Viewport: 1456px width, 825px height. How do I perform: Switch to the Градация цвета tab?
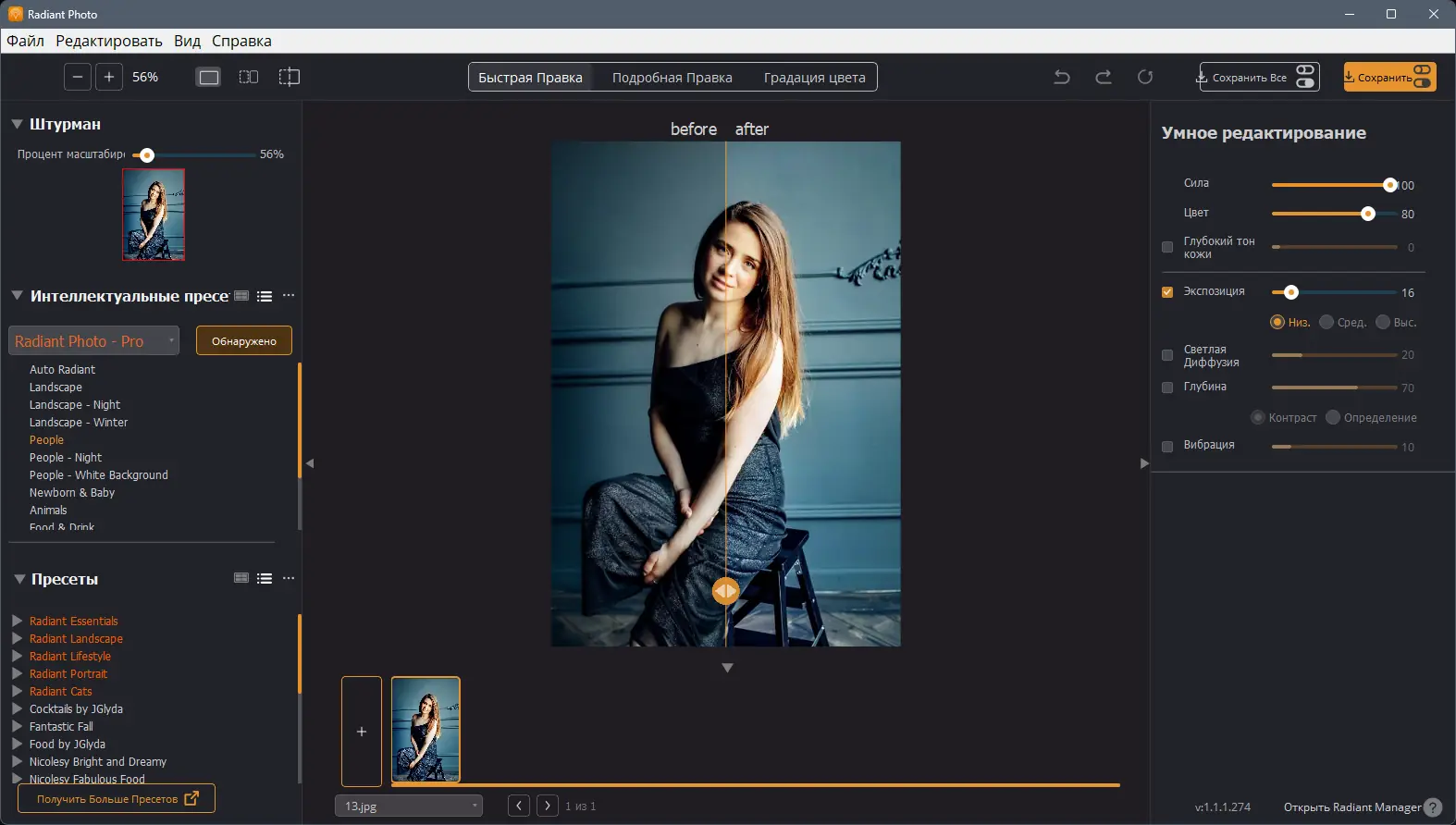[815, 78]
